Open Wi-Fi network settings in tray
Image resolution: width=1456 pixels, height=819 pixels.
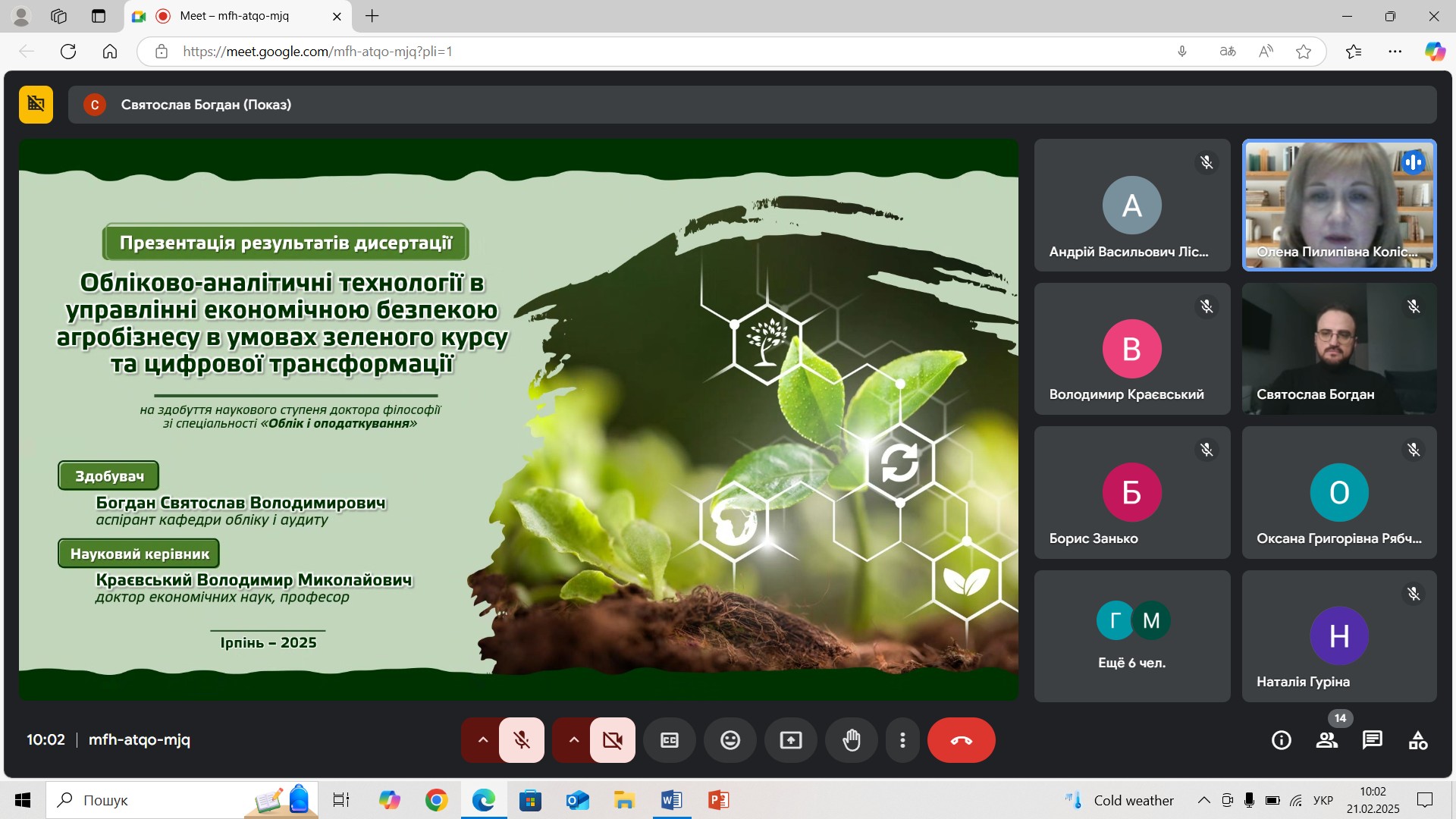pos(1296,800)
